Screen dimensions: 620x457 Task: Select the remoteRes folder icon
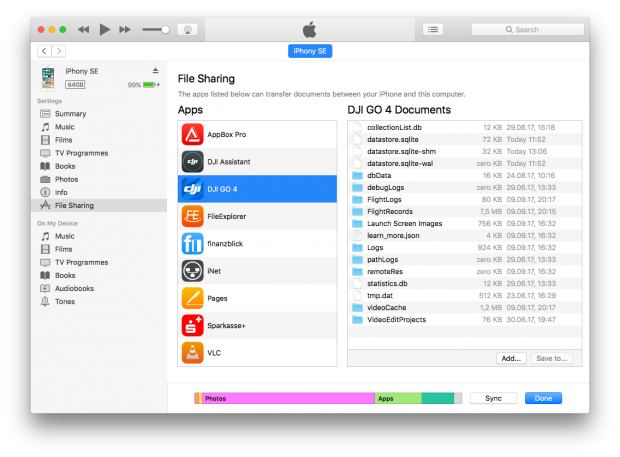[357, 272]
